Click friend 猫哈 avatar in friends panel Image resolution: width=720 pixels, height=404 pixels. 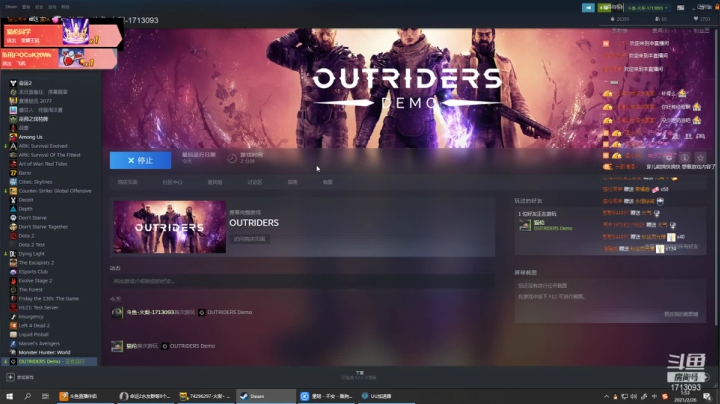pos(525,225)
